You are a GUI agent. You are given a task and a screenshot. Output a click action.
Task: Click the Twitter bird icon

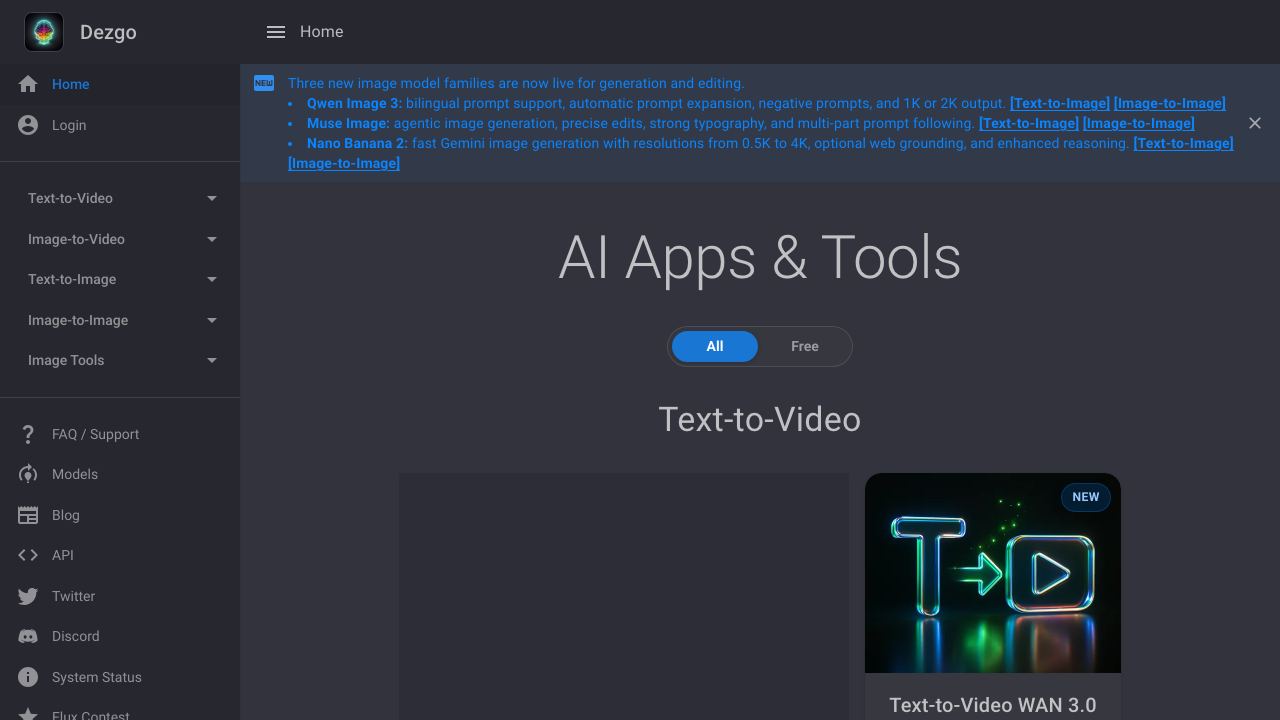[x=28, y=596]
